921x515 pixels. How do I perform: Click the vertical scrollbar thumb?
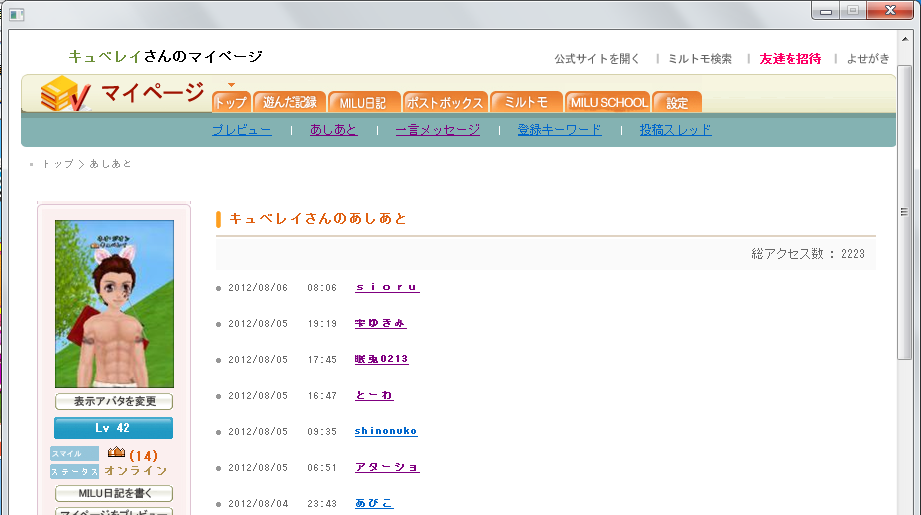coord(903,214)
